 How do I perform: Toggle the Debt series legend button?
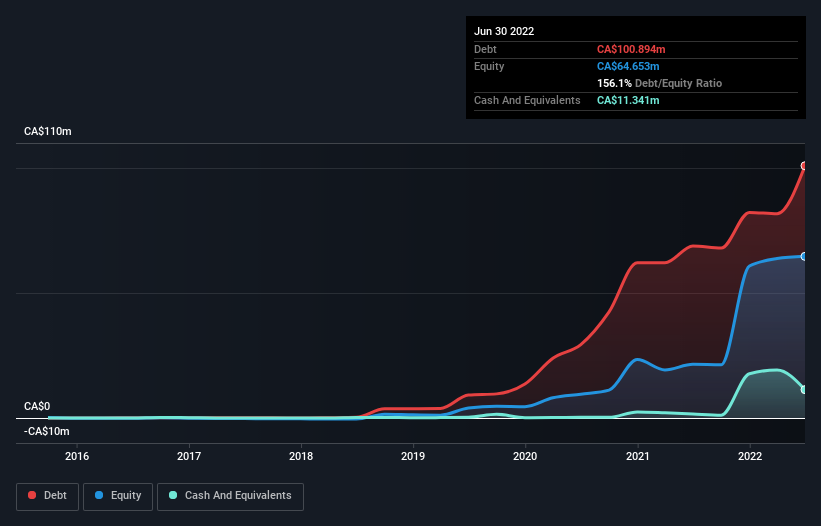click(47, 496)
